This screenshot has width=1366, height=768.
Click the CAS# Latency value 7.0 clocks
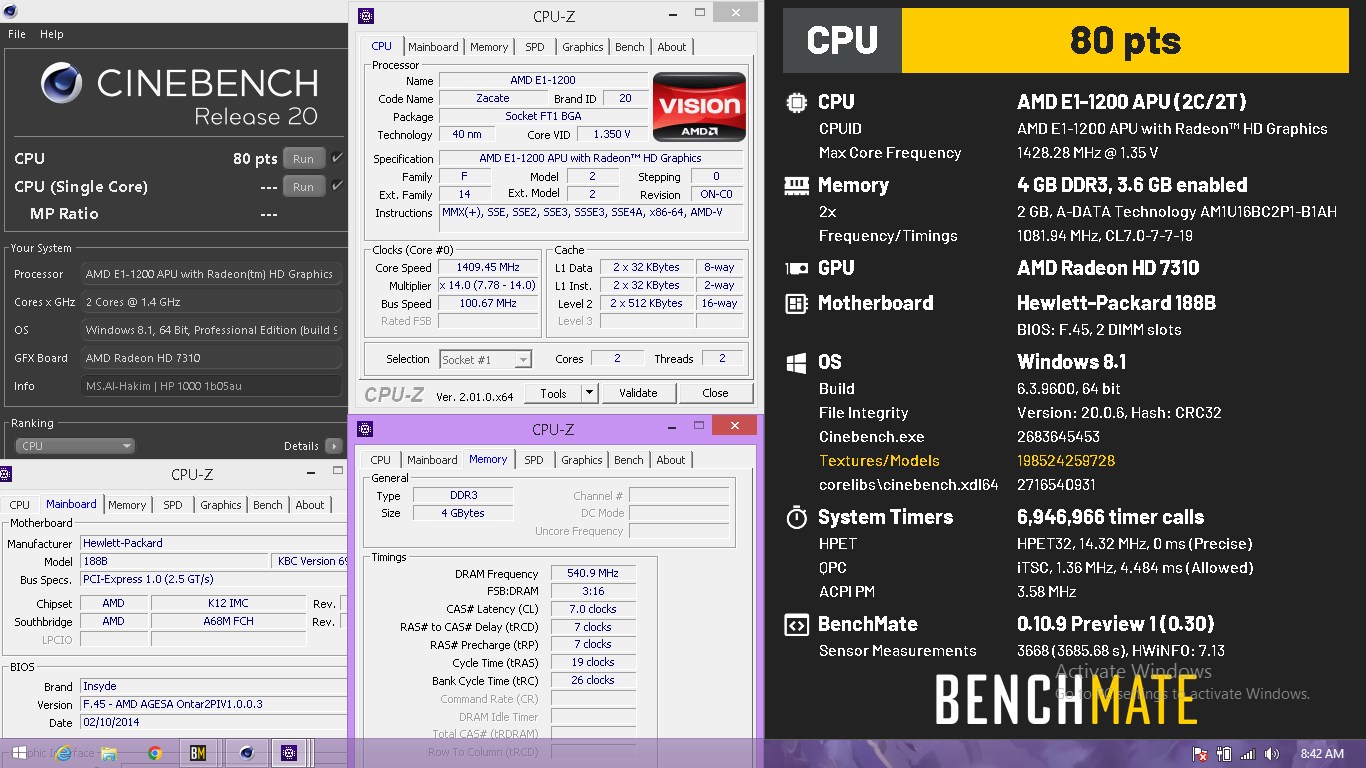pyautogui.click(x=593, y=609)
